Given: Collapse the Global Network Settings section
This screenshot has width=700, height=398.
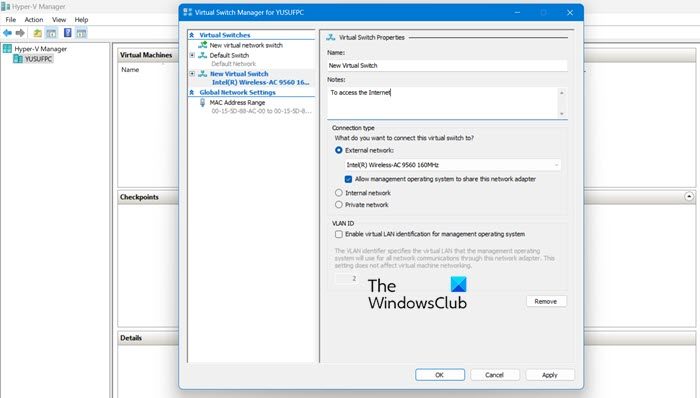Looking at the screenshot, I should (x=192, y=92).
